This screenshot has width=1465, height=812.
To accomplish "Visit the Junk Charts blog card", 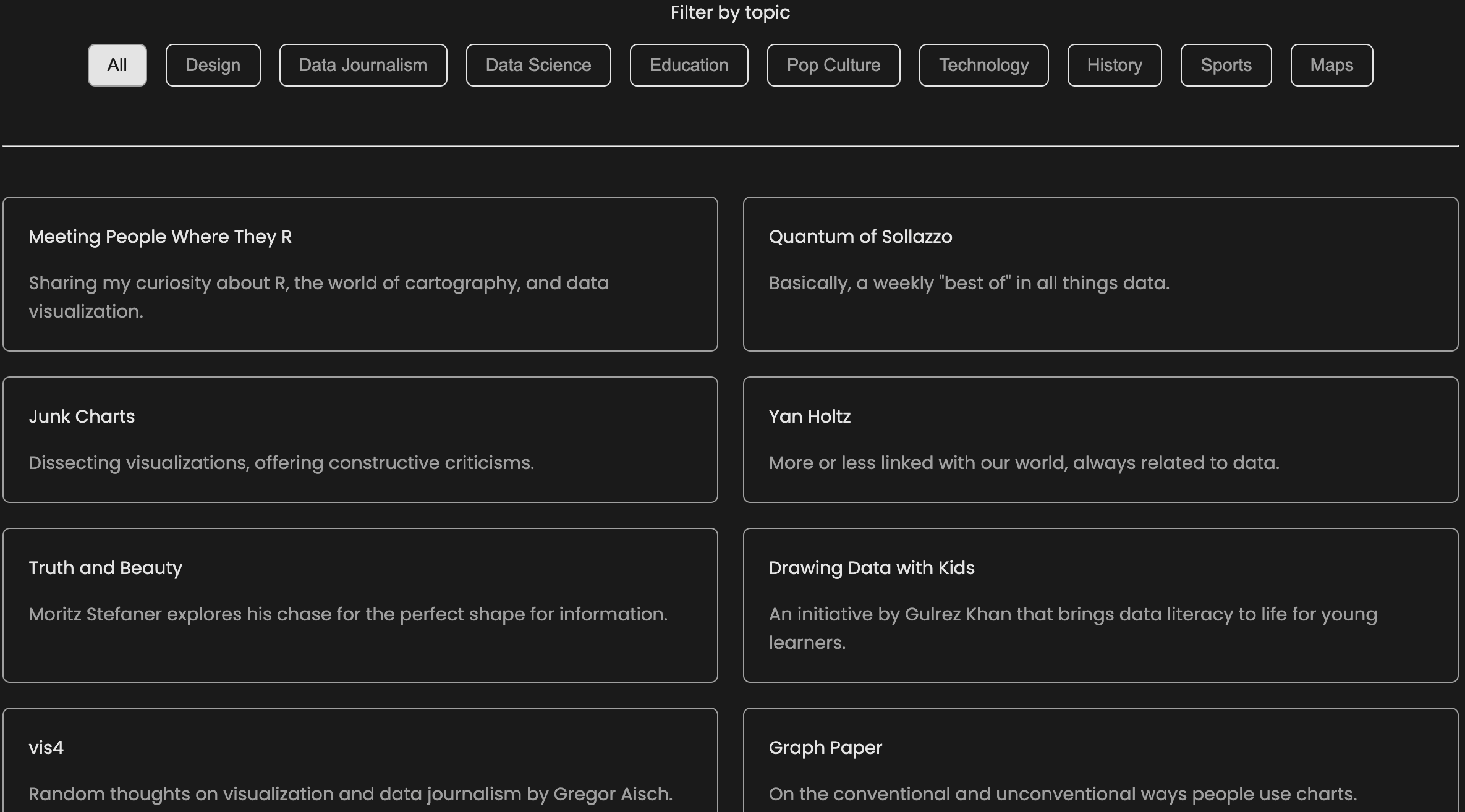I will (x=360, y=439).
